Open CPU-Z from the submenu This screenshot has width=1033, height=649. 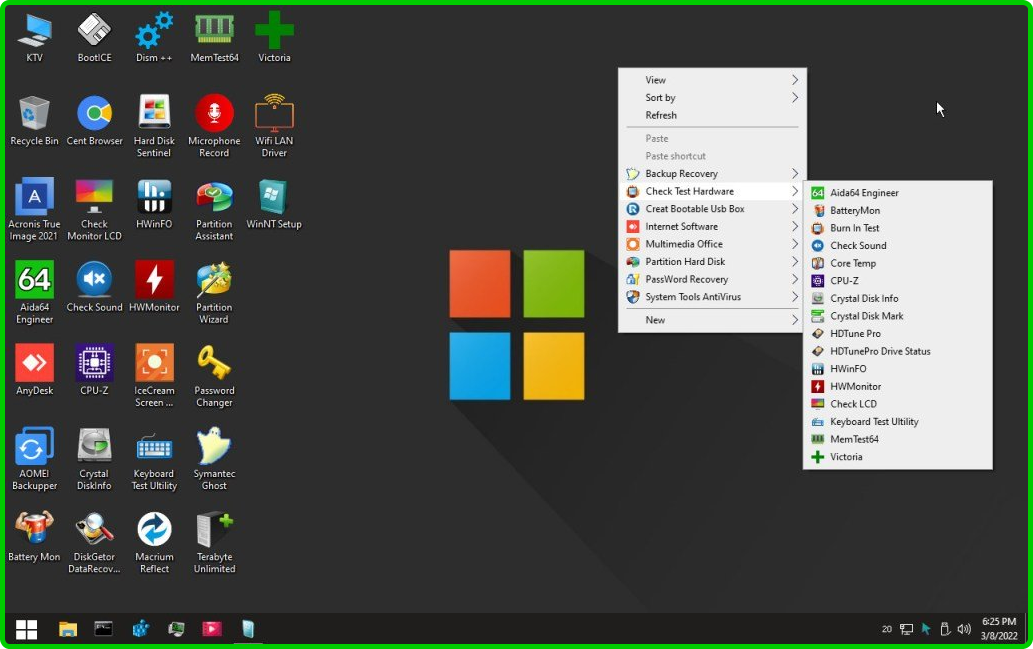tap(897, 281)
